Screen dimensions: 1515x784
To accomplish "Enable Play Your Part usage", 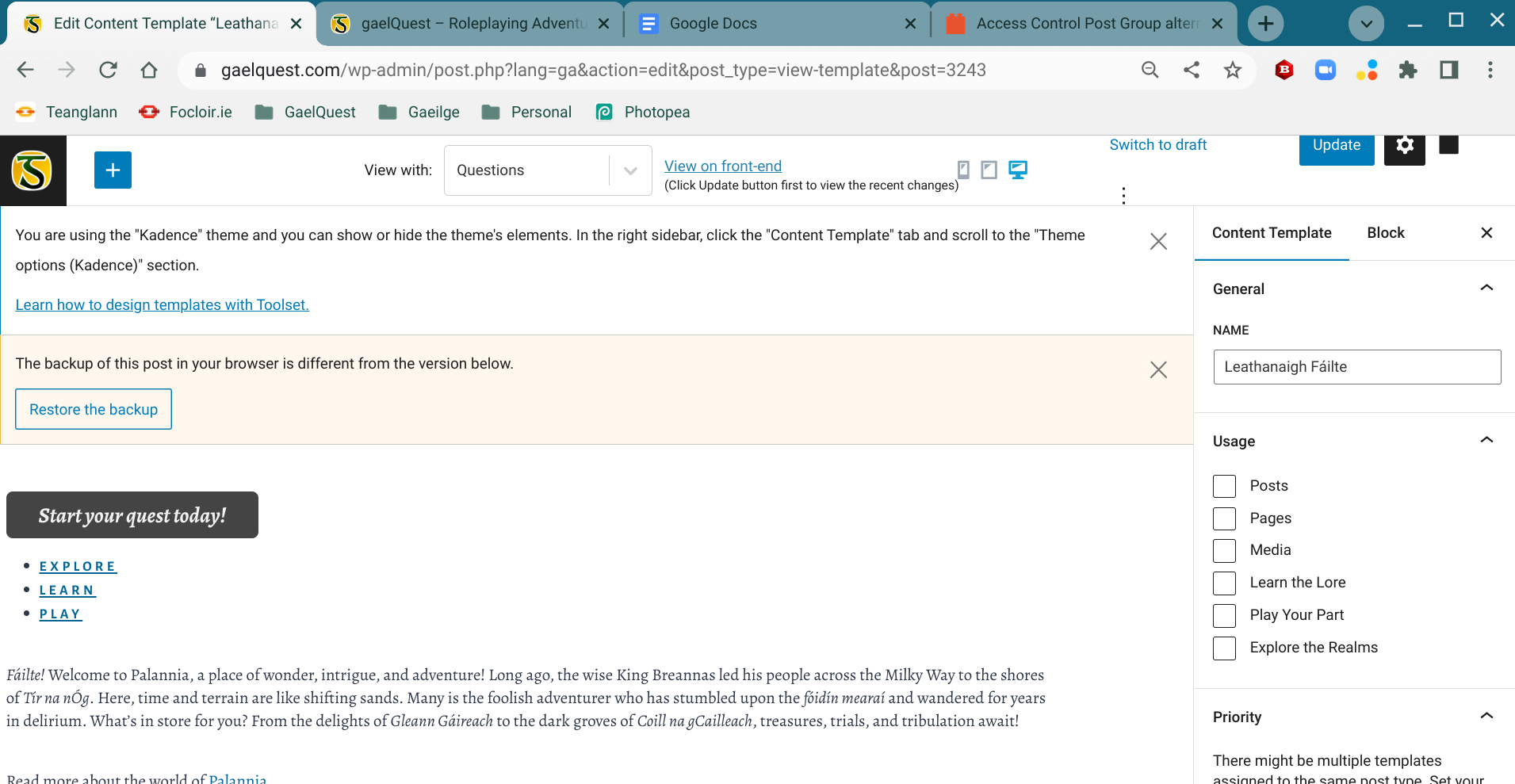I will click(x=1224, y=615).
